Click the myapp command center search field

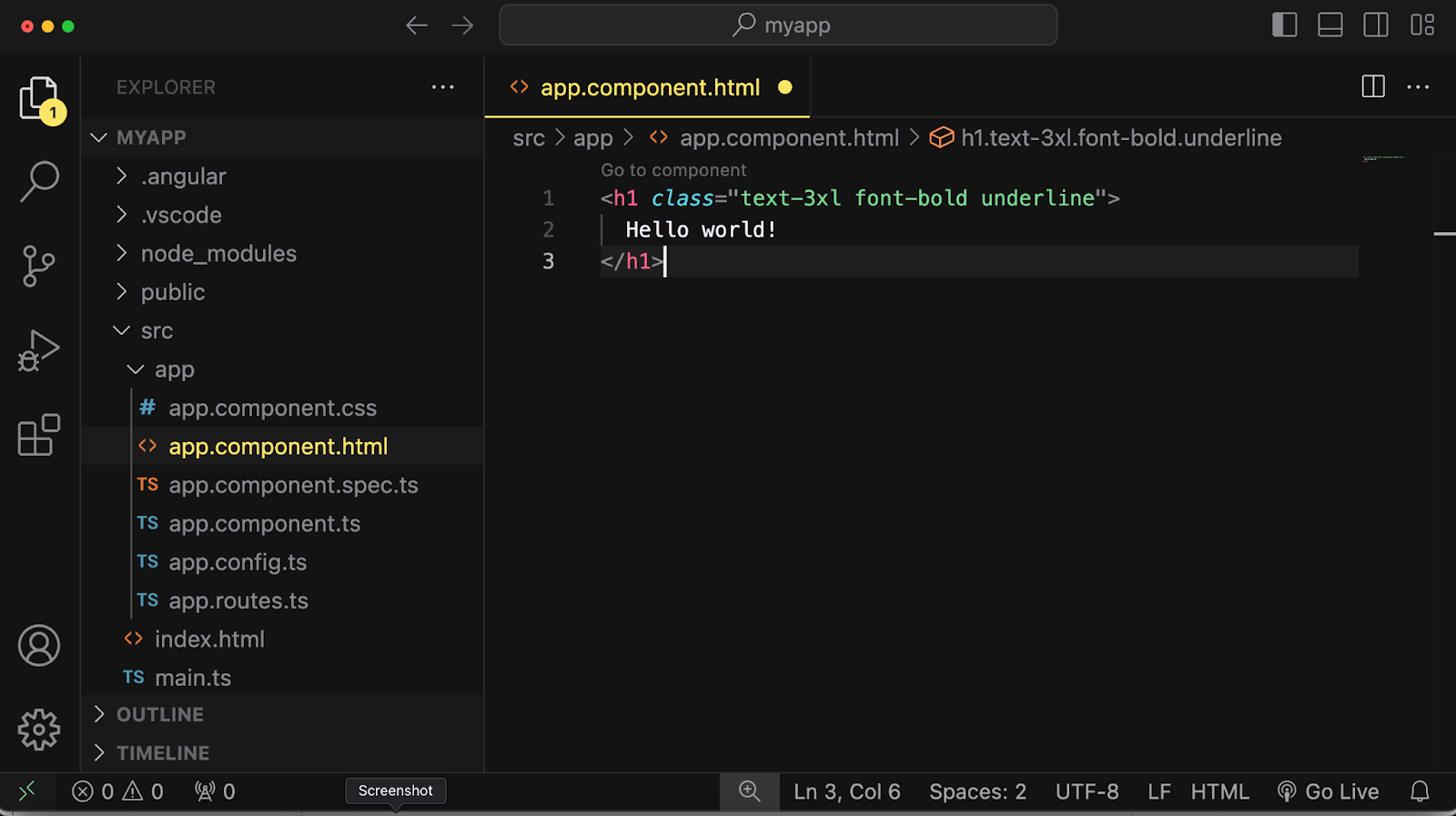[778, 25]
